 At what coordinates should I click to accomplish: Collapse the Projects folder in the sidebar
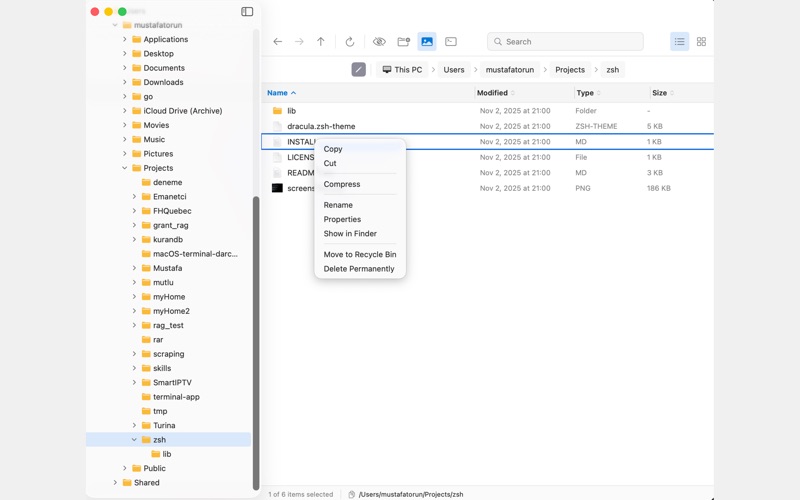[124, 168]
